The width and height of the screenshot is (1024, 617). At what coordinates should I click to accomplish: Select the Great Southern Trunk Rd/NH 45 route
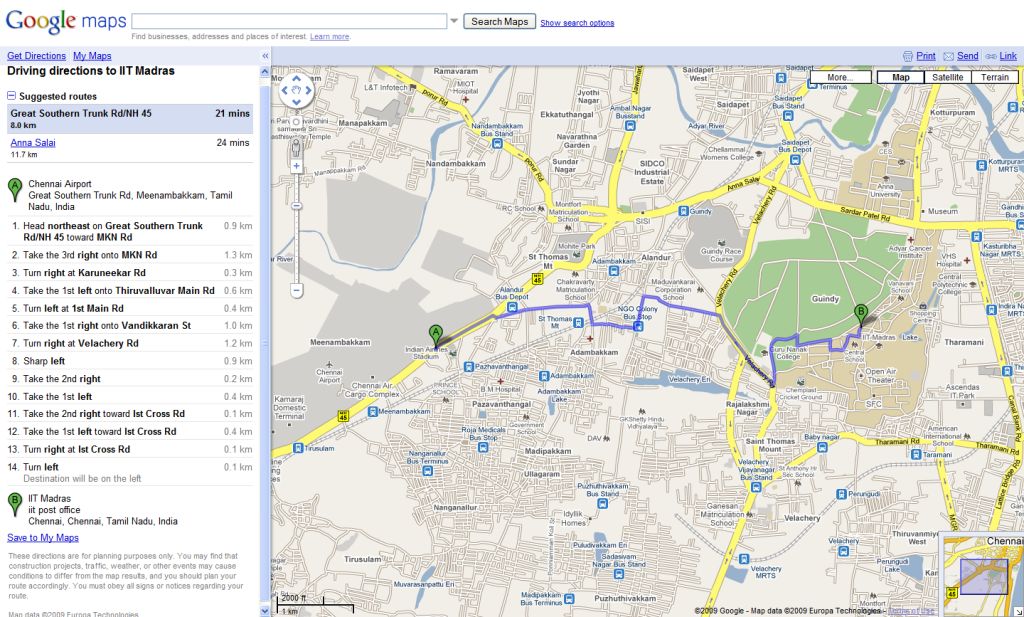[x=130, y=119]
